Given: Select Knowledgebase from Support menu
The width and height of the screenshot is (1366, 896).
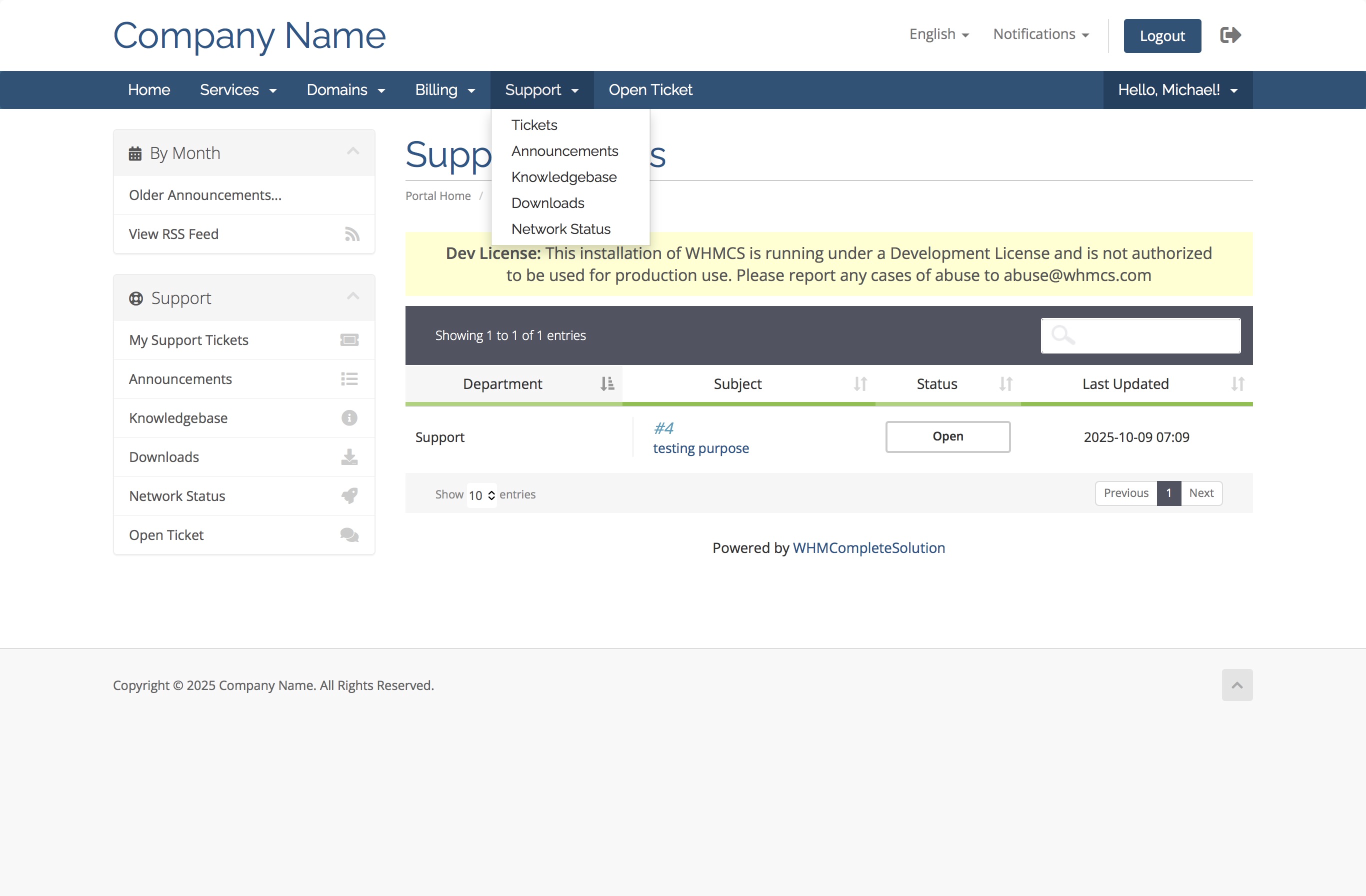Looking at the screenshot, I should tap(563, 177).
